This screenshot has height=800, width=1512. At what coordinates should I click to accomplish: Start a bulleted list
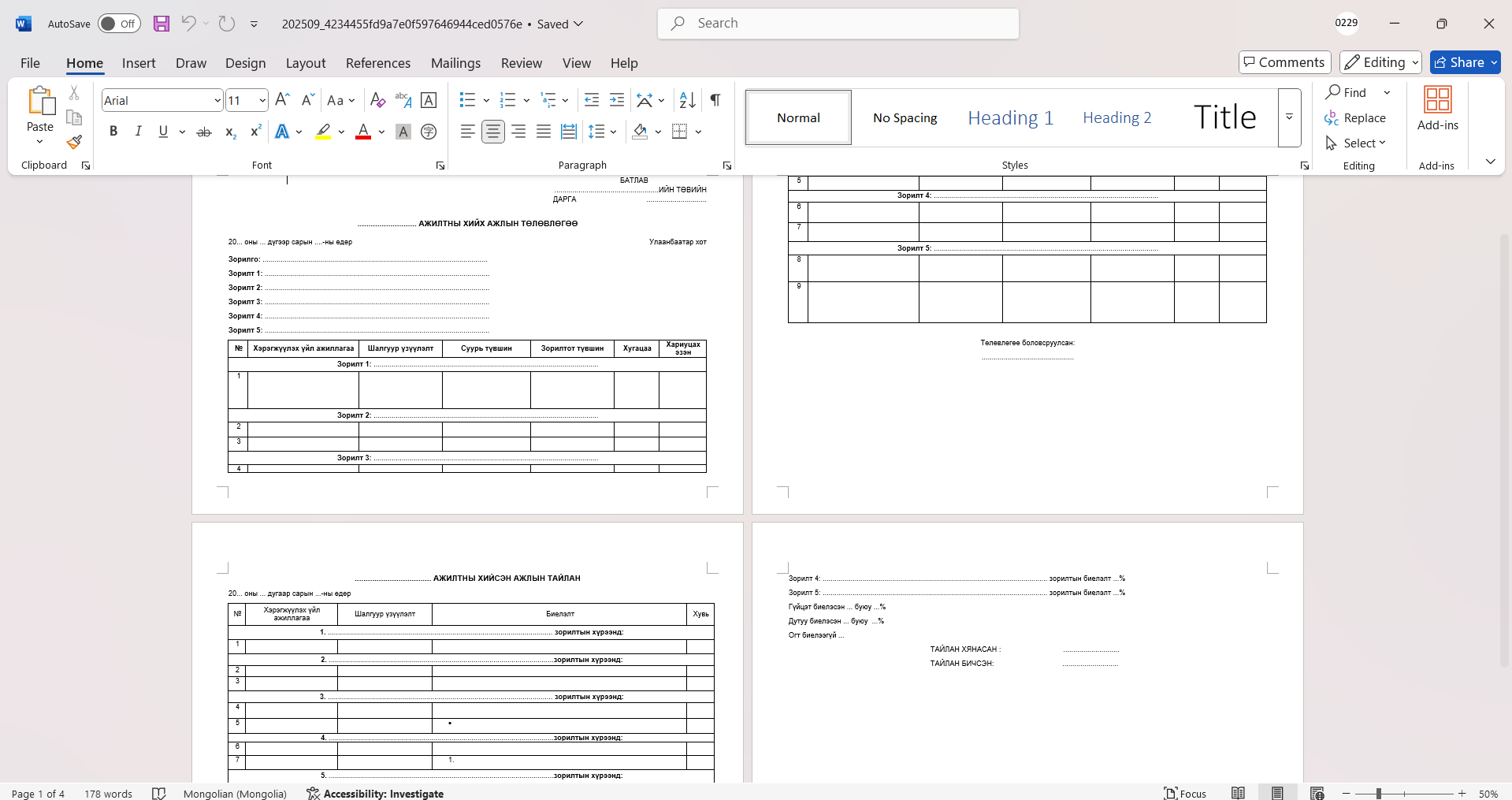click(467, 100)
